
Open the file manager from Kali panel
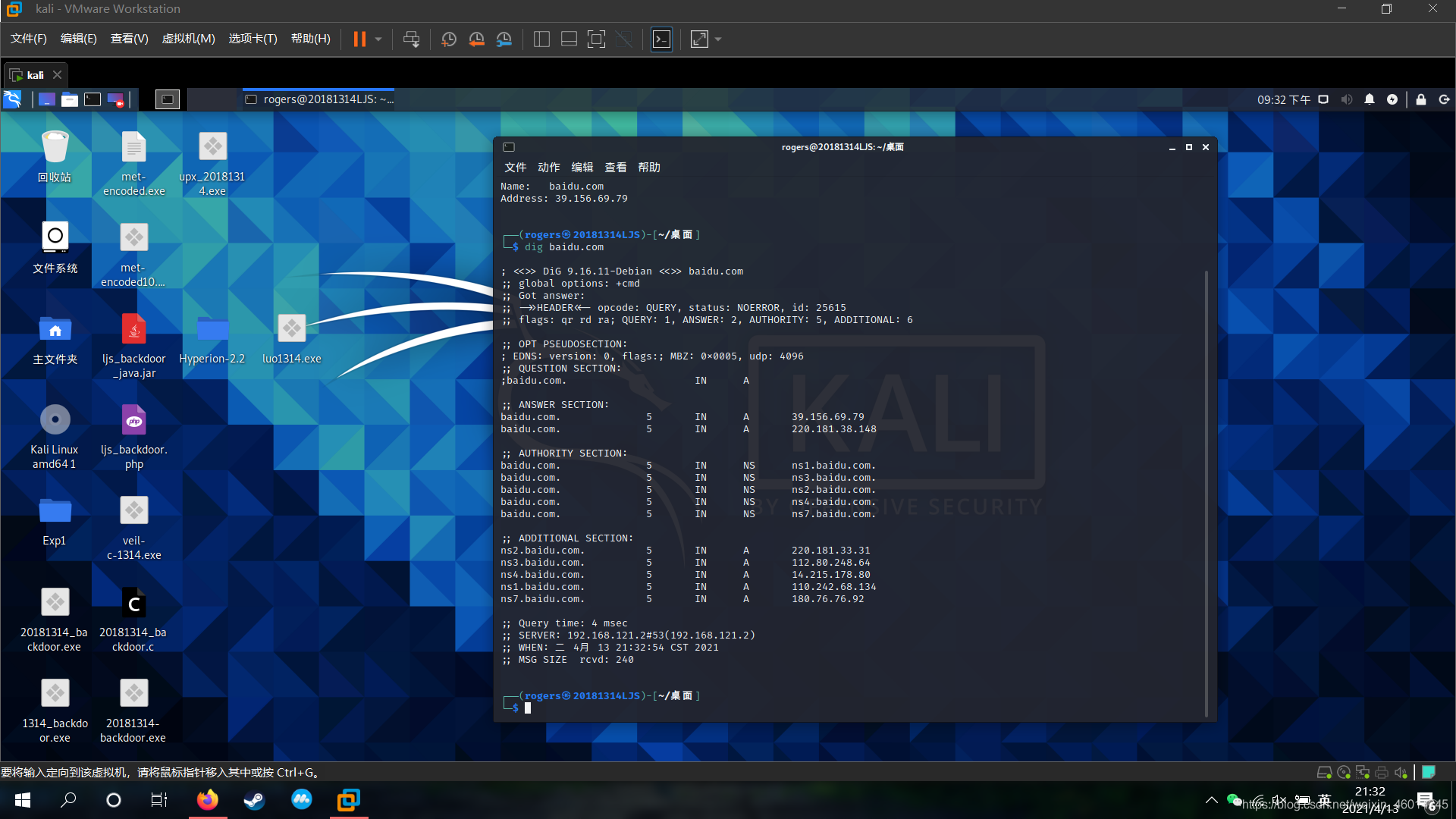tap(70, 99)
